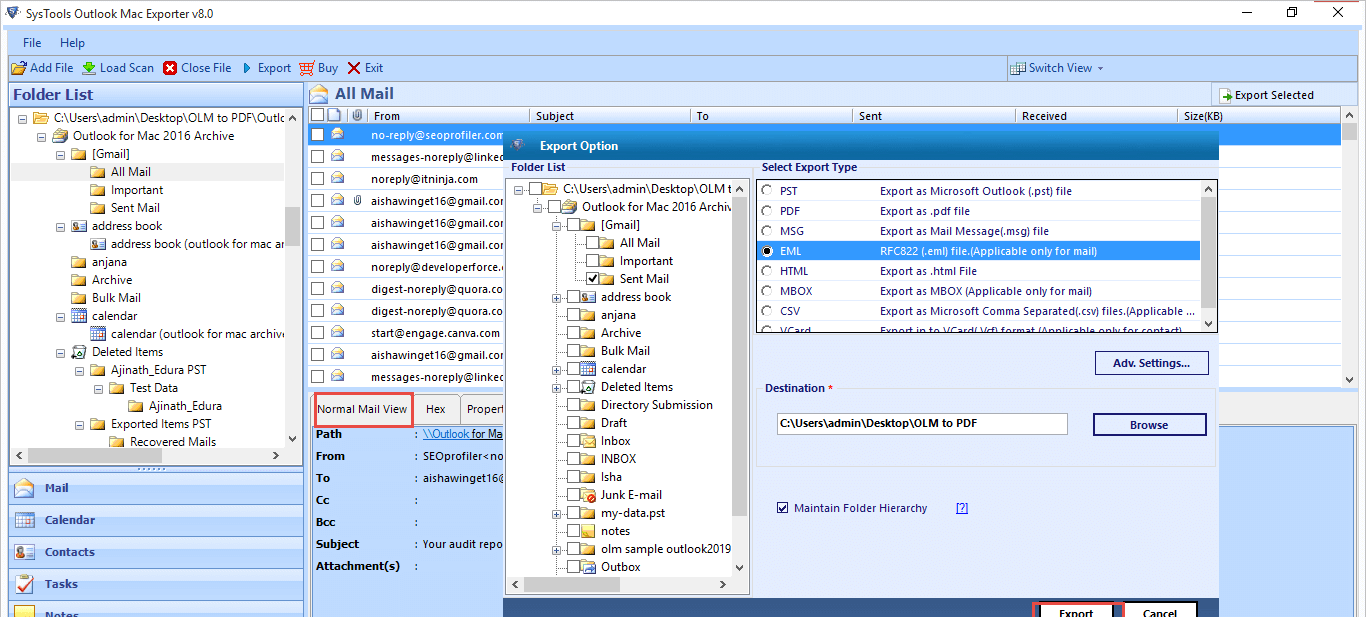Collapse the Deleted Items node in main folder list

59,352
